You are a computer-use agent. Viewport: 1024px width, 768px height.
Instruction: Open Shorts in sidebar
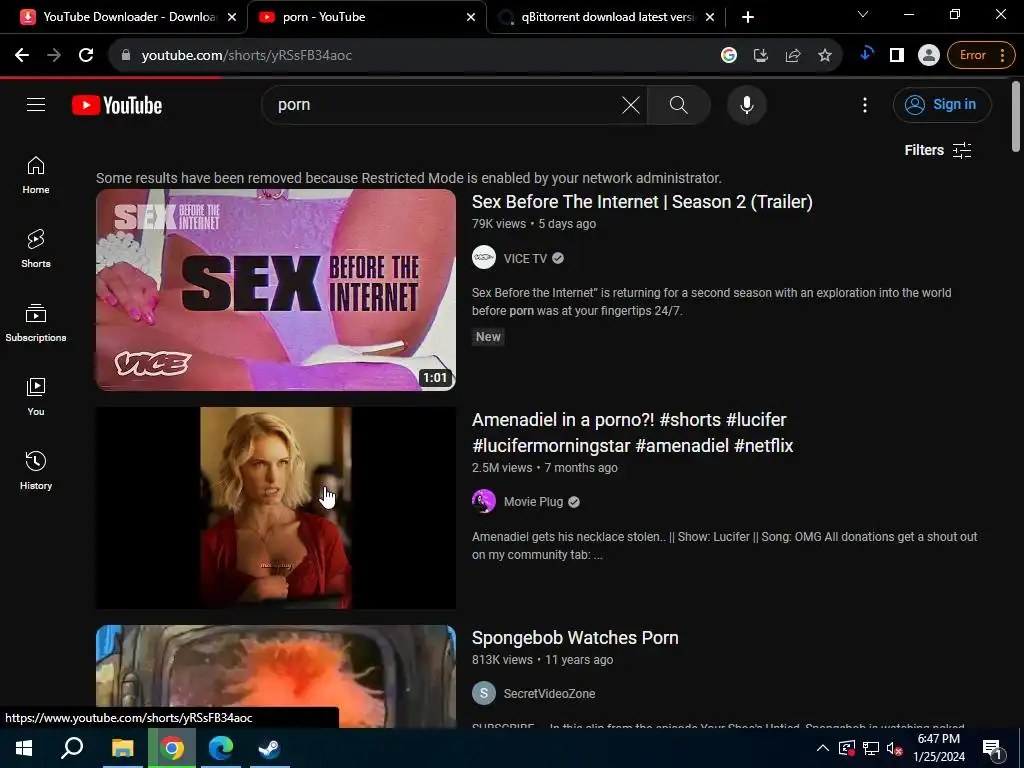[x=36, y=249]
